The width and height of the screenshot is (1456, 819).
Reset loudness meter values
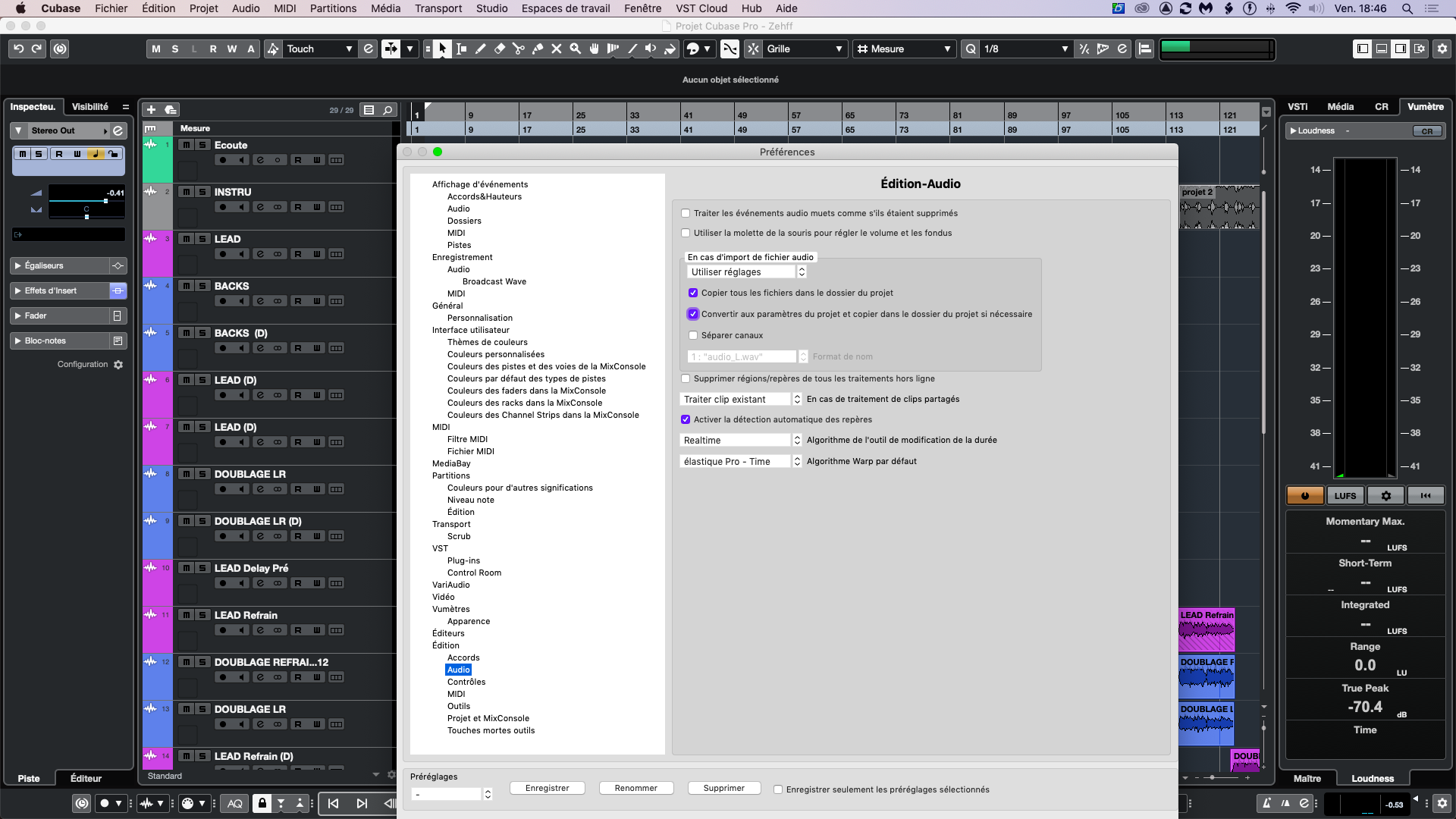(1426, 496)
